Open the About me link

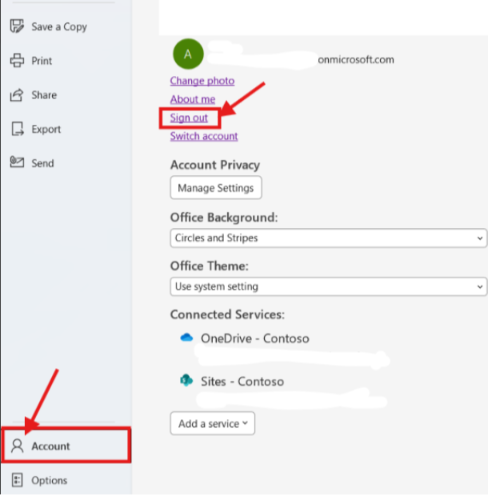point(192,99)
